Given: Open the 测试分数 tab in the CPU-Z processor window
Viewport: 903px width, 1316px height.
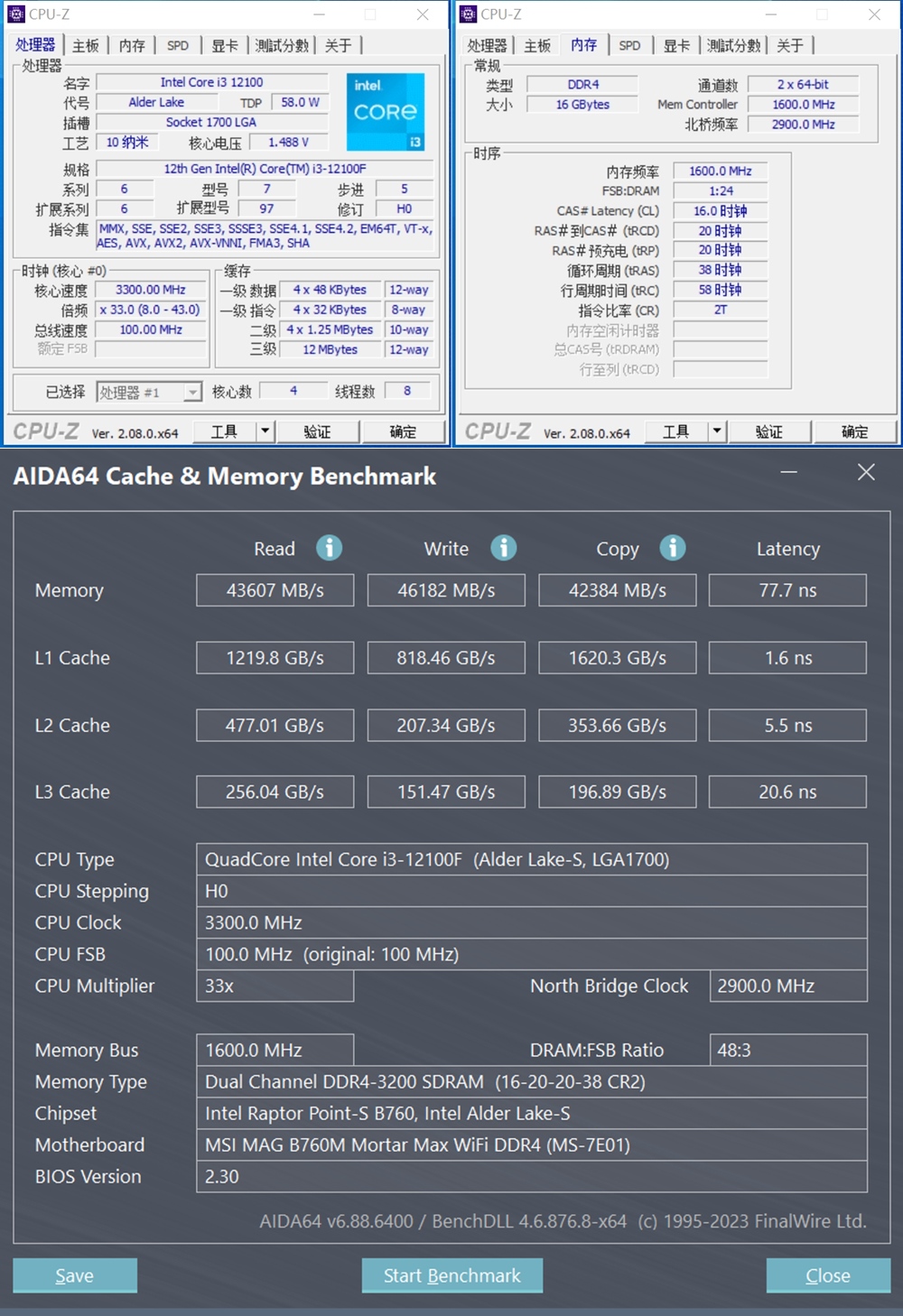Looking at the screenshot, I should pyautogui.click(x=282, y=45).
